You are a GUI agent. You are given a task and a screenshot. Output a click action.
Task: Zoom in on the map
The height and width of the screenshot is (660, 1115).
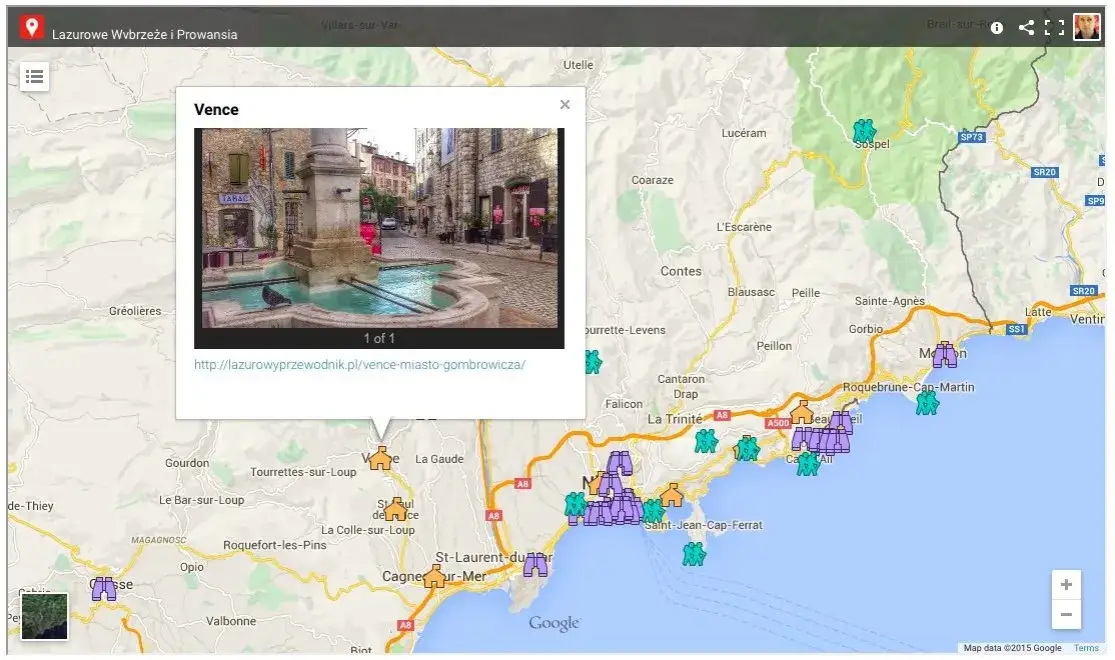1066,585
